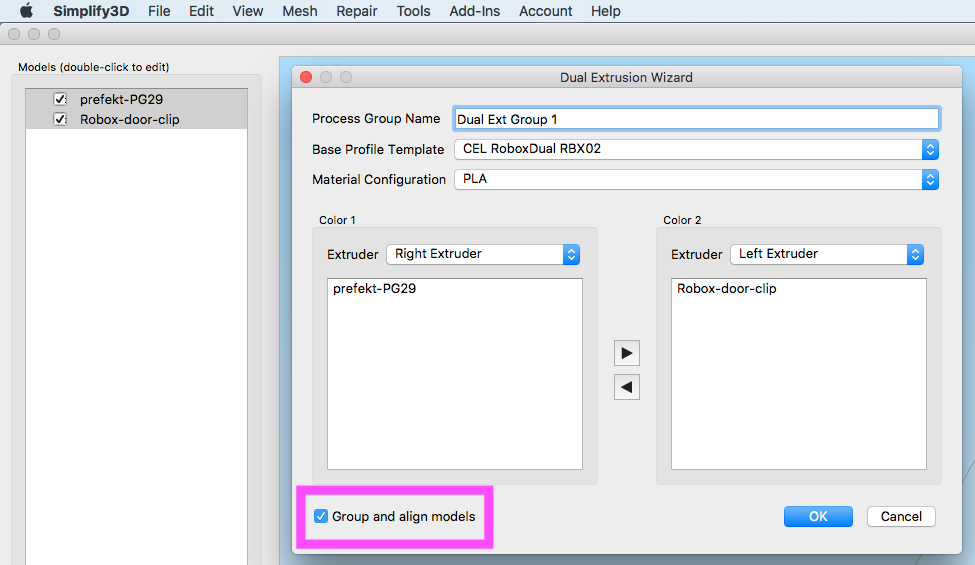Open the Color 1 Extruder dropdown
Image resolution: width=975 pixels, height=565 pixels.
pos(483,254)
